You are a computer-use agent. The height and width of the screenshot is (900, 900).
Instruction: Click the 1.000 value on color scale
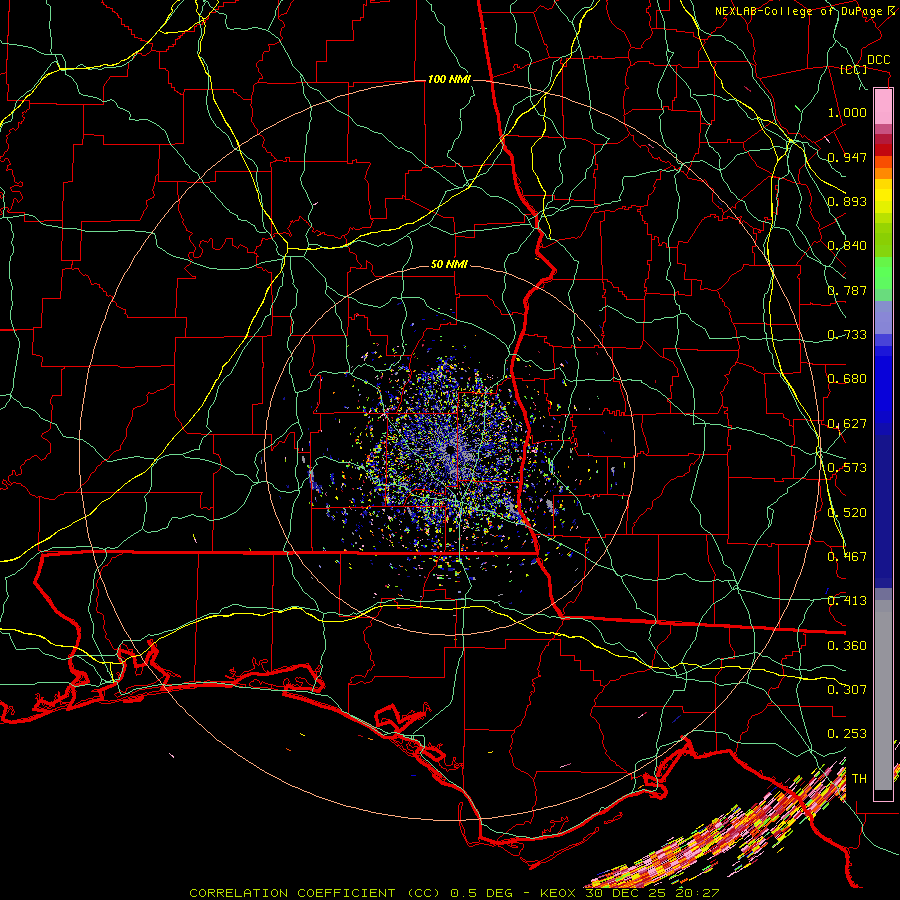[x=847, y=112]
